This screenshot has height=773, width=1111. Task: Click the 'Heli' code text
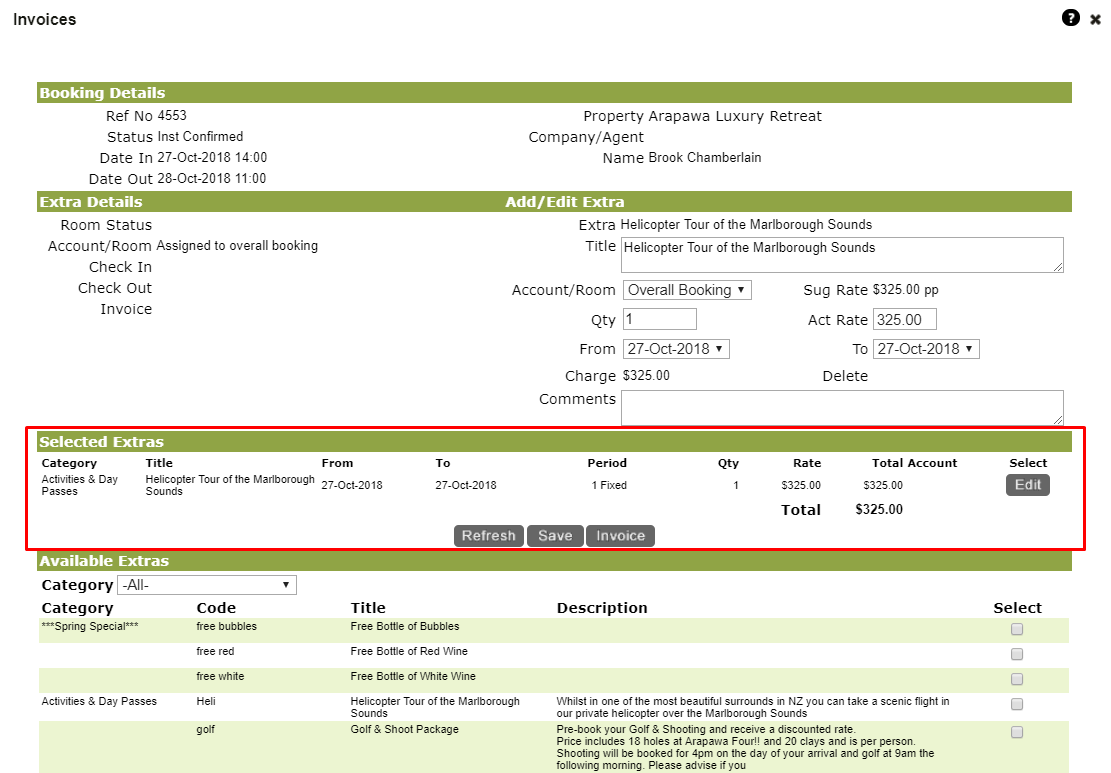(x=205, y=701)
